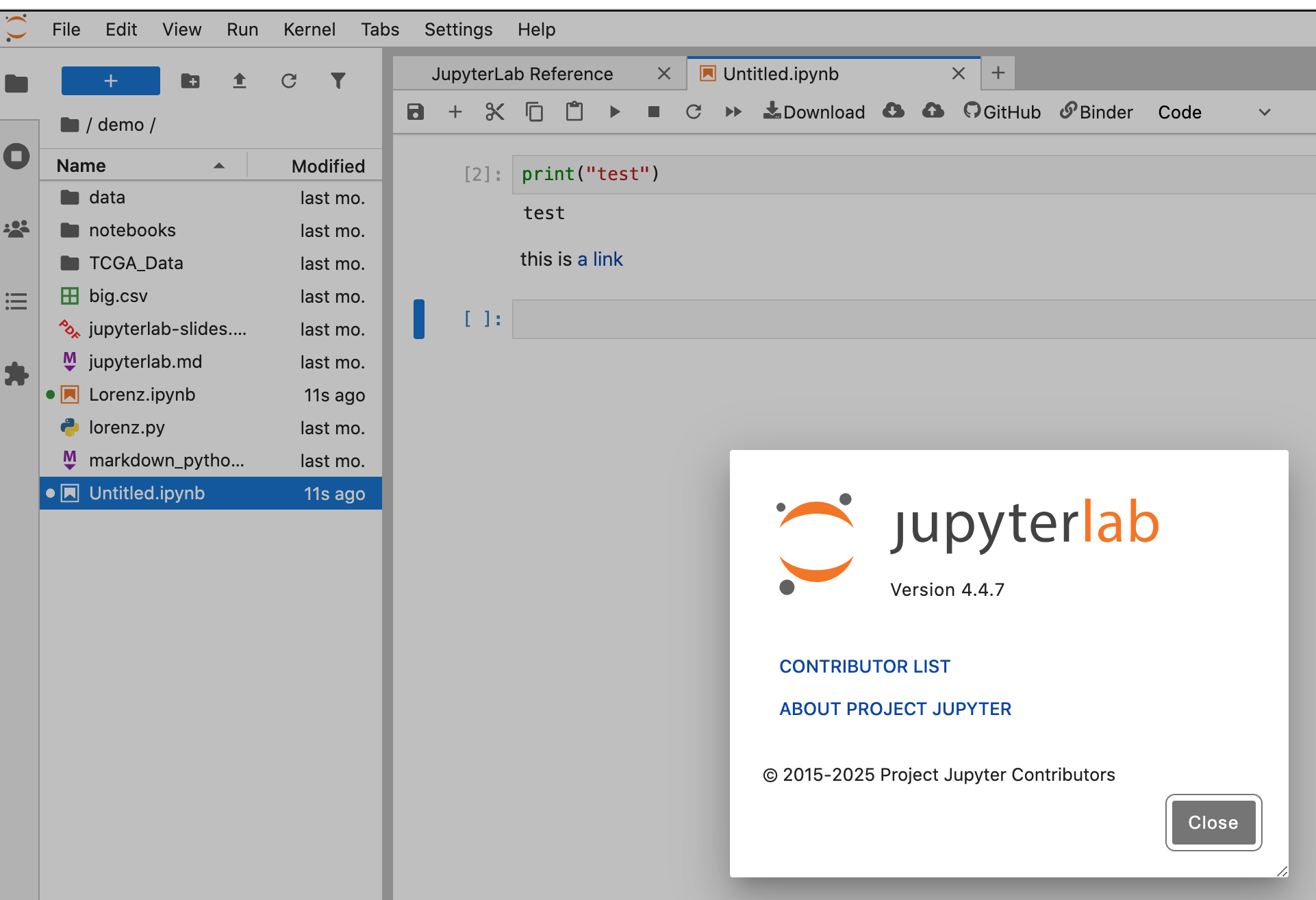Open the Lorenz.ipynb file in the browser
1316x900 pixels.
142,395
